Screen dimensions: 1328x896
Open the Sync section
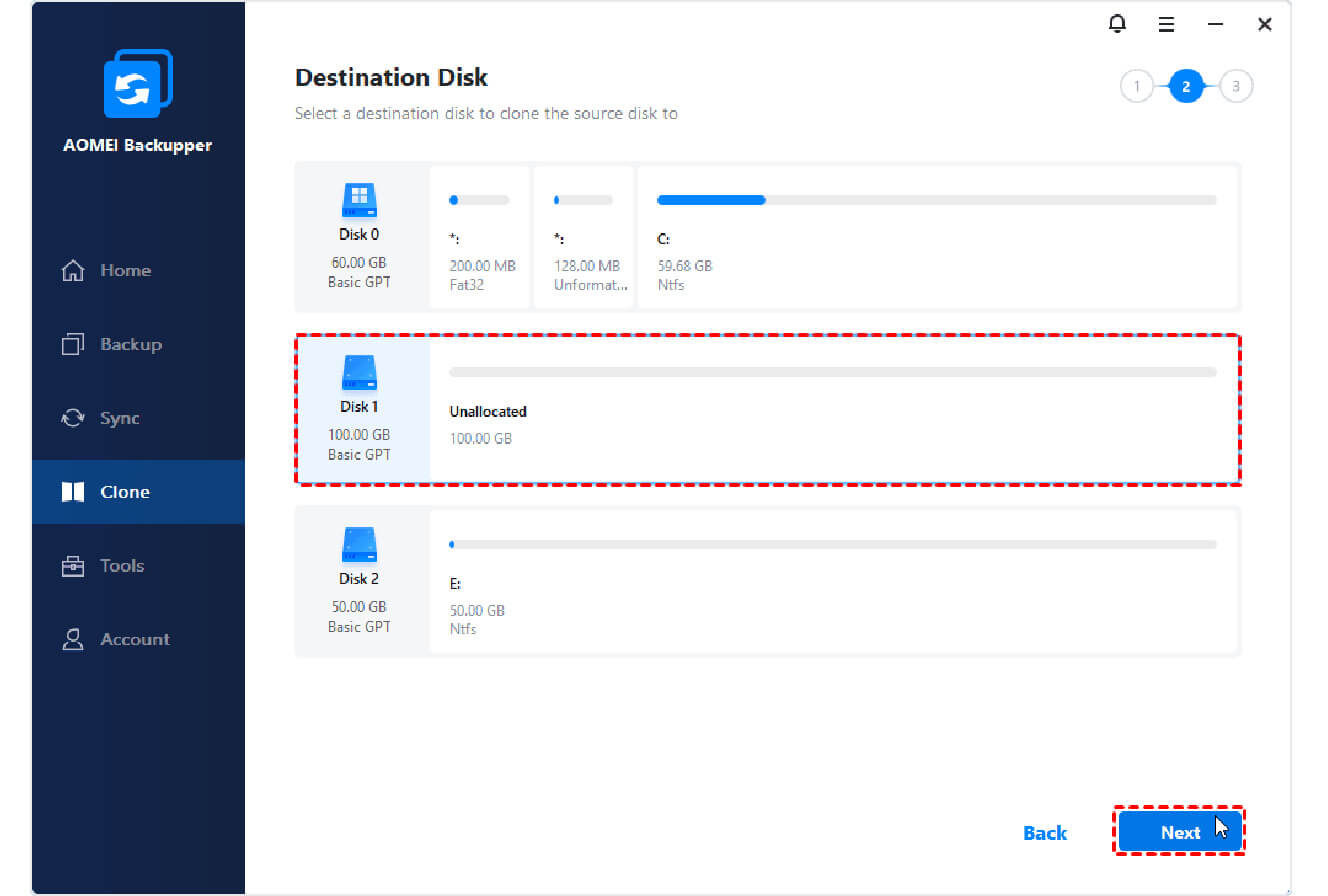[x=138, y=418]
